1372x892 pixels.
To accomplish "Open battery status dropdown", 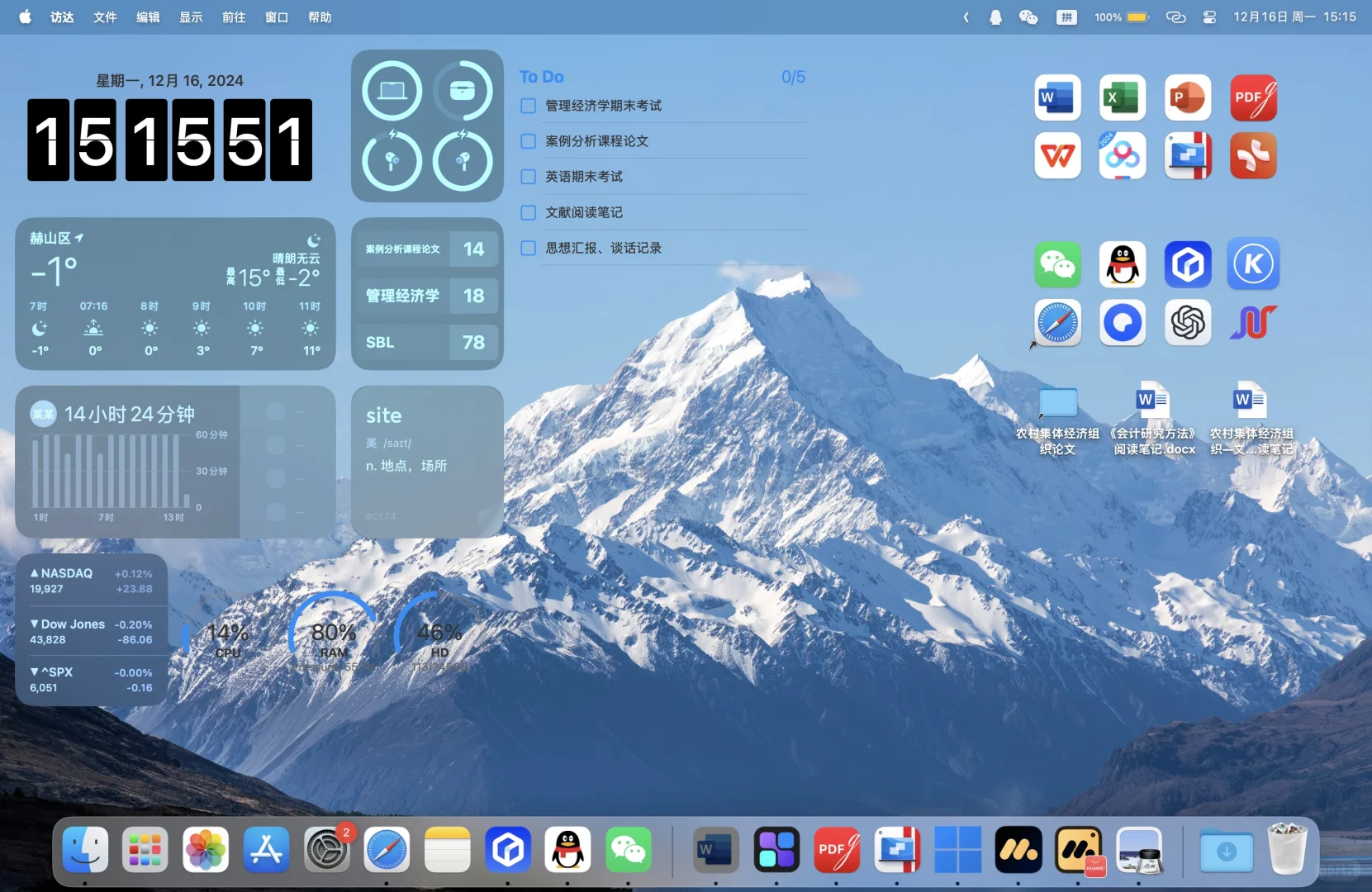I will pyautogui.click(x=1122, y=17).
